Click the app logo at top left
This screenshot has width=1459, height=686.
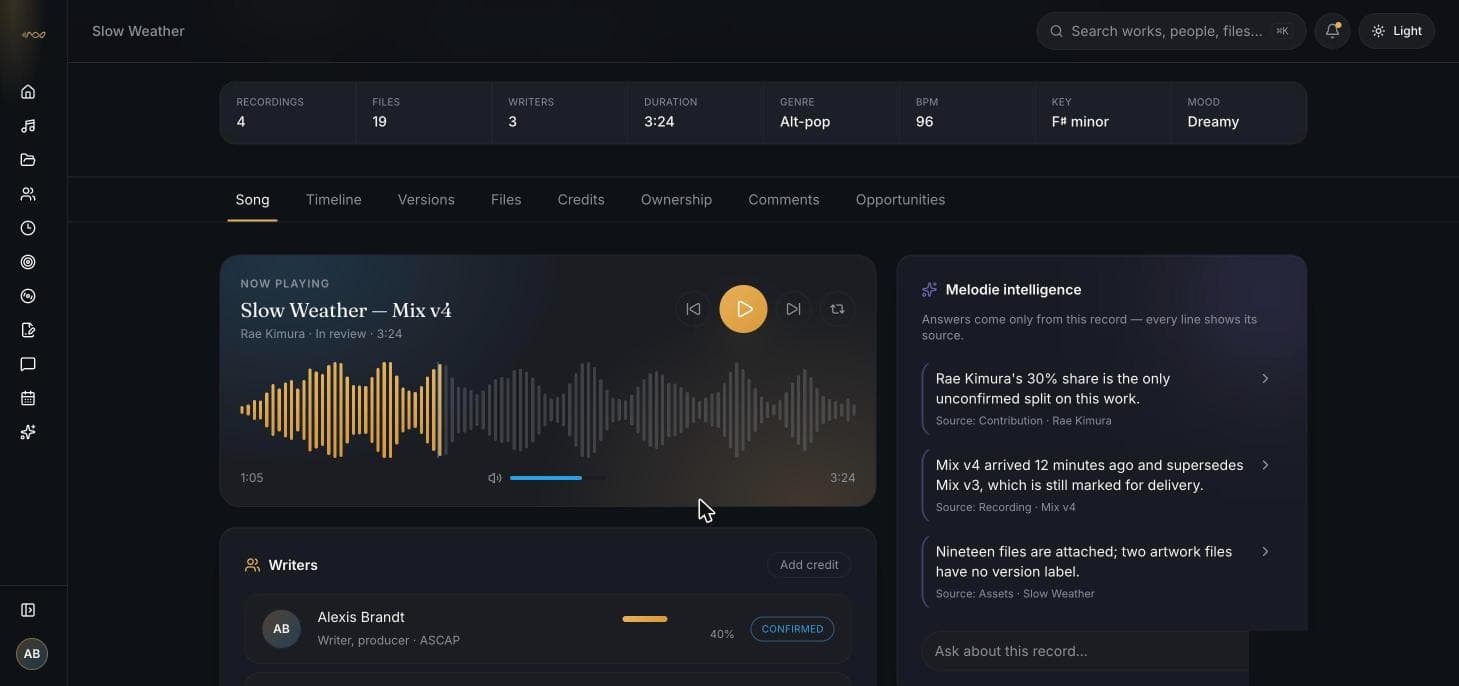tap(34, 35)
